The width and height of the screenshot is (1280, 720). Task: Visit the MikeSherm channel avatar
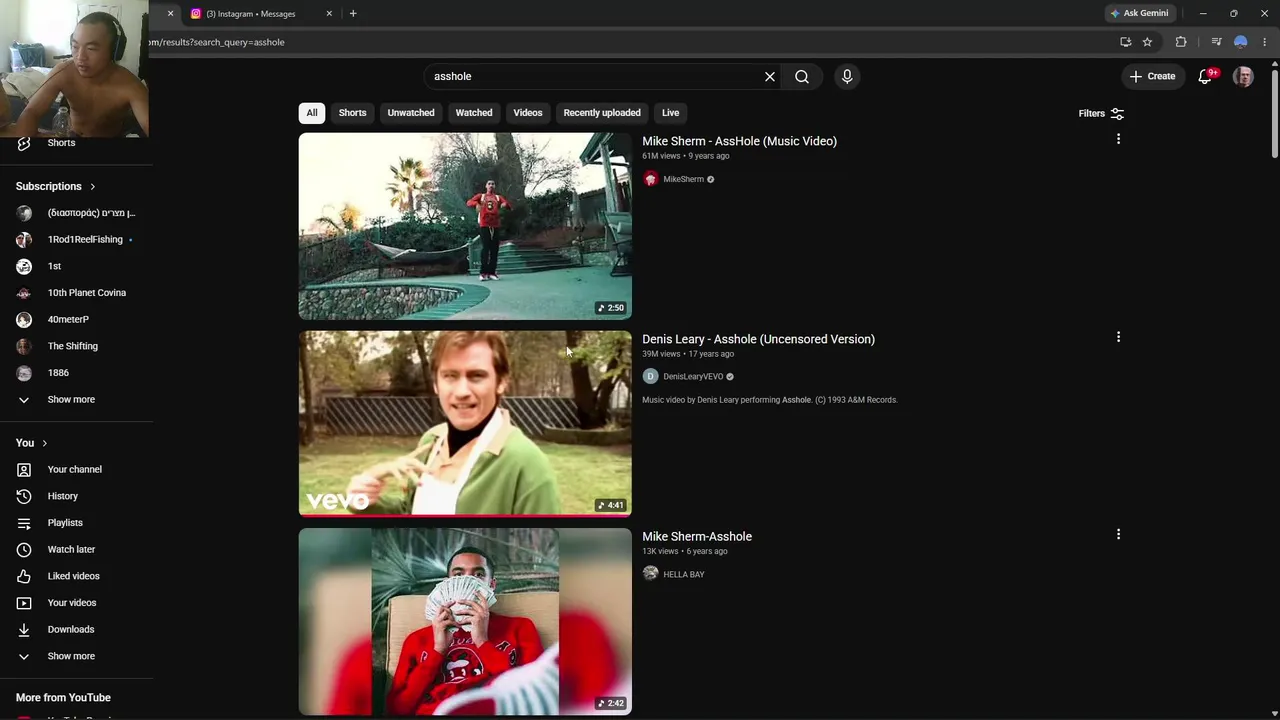650,179
